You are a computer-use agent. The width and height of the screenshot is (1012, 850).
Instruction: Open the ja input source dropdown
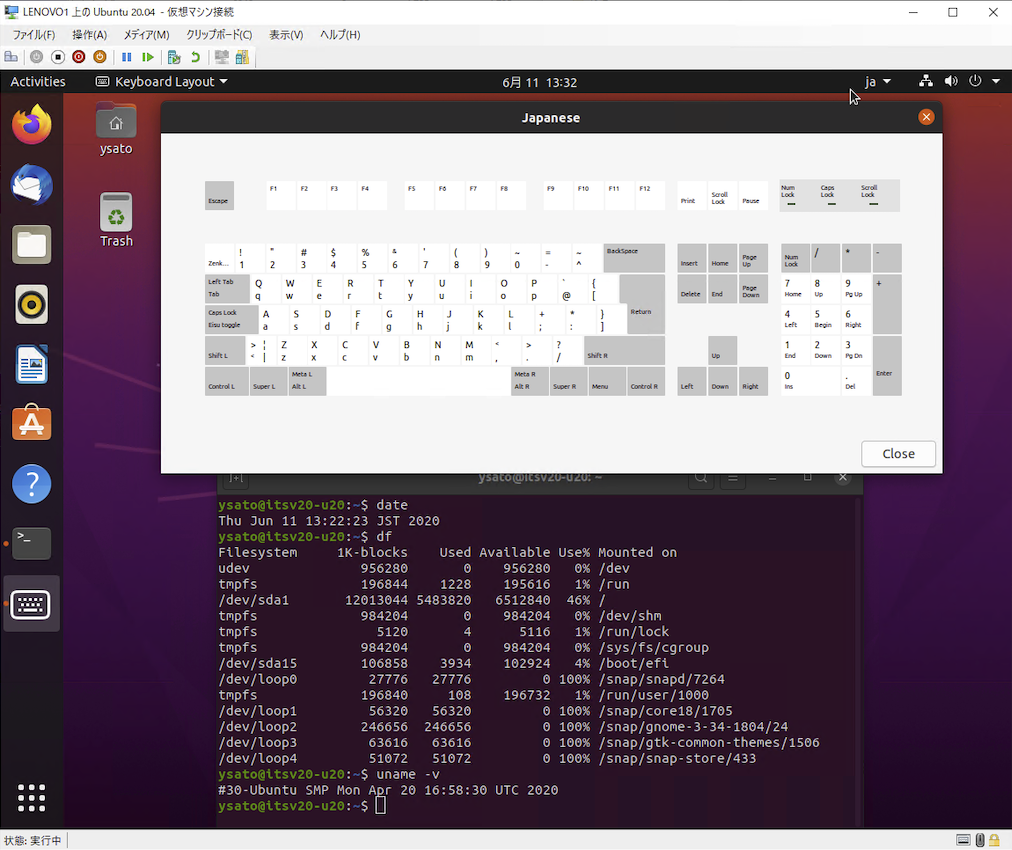[877, 82]
